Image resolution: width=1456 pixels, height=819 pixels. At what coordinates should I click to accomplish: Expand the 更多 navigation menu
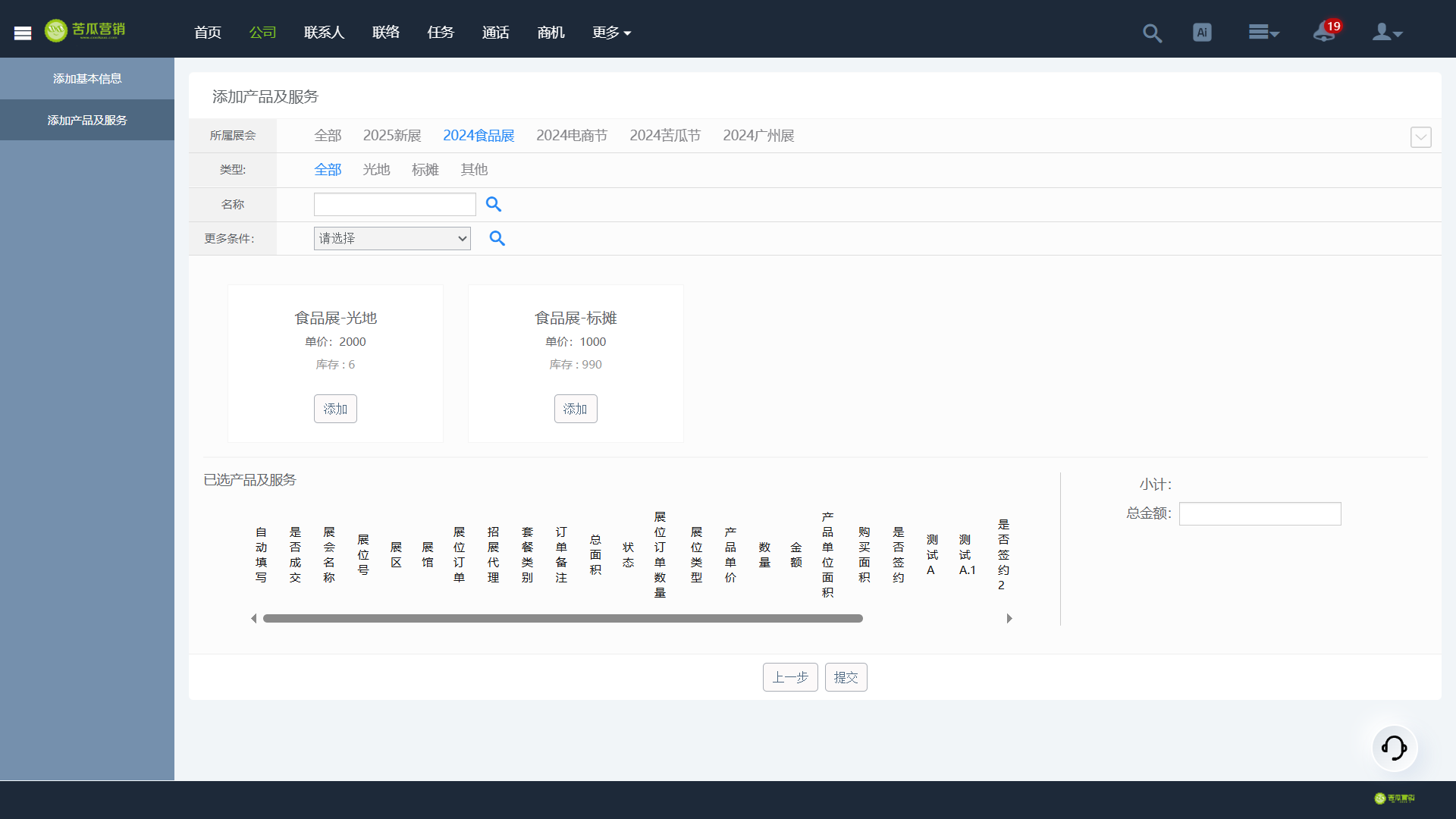[x=611, y=33]
